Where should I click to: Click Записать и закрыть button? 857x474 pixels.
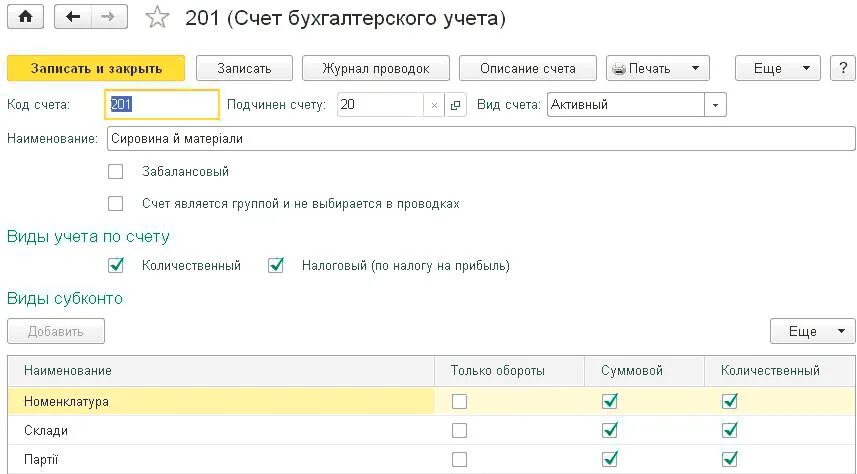tap(96, 68)
